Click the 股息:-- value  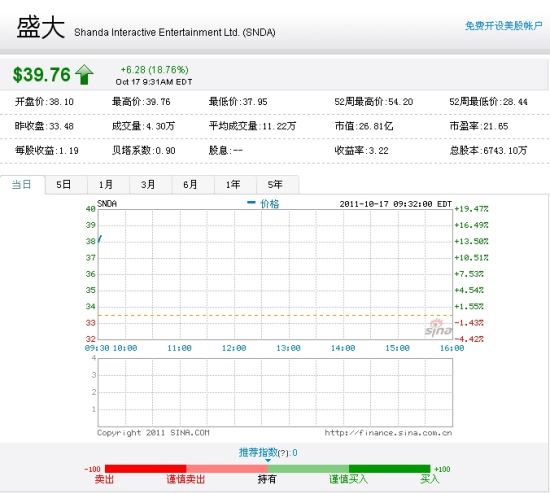[x=226, y=151]
